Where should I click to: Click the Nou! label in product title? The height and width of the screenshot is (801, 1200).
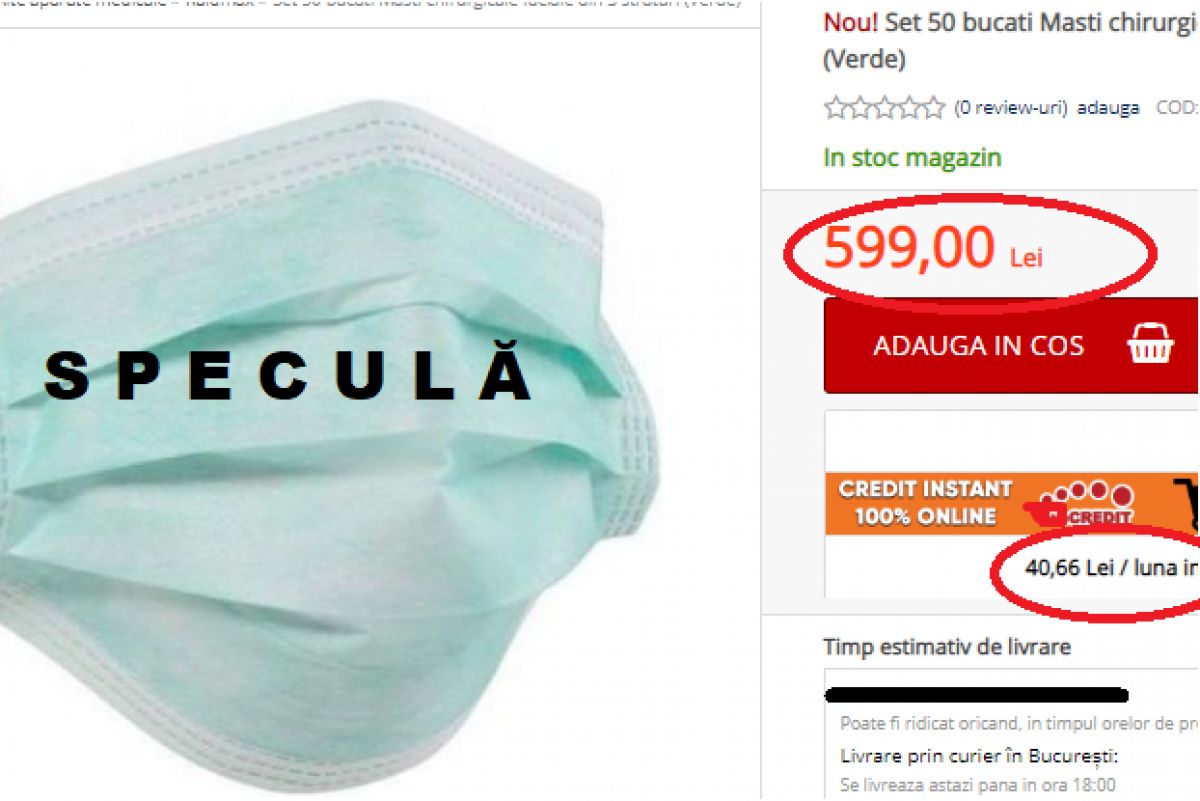[x=850, y=24]
